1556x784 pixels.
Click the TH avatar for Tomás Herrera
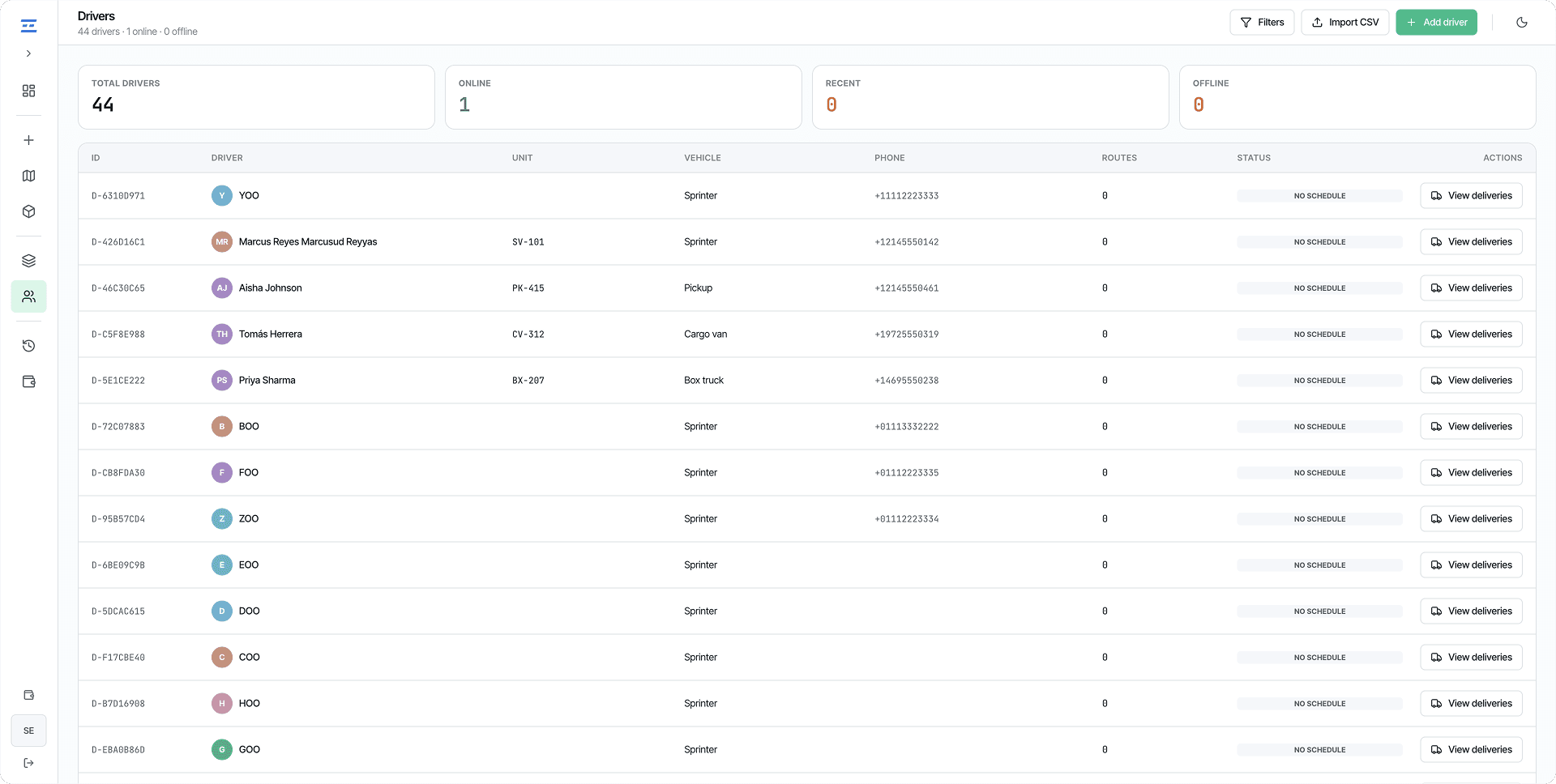[x=222, y=334]
